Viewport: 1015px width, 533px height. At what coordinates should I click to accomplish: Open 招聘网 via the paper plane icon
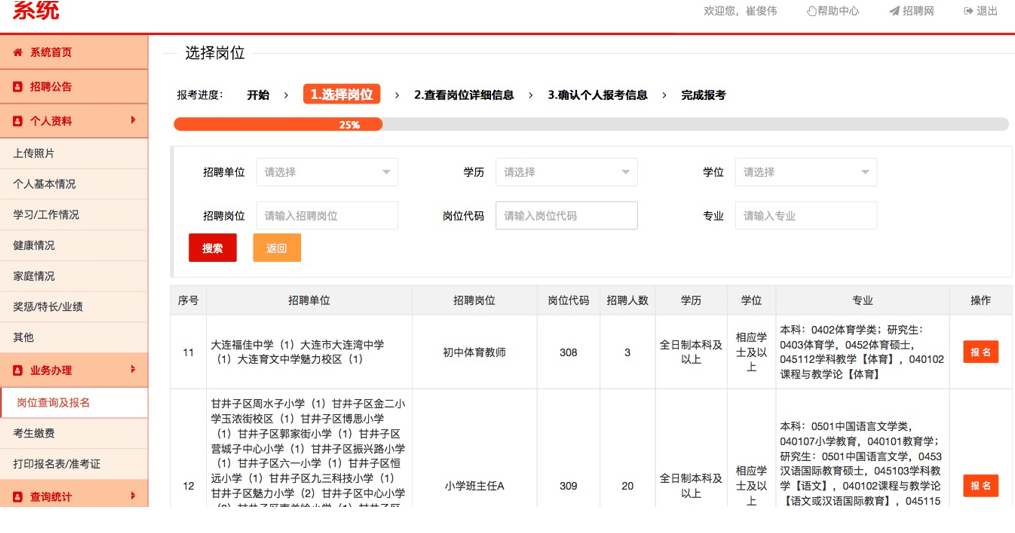pos(895,11)
